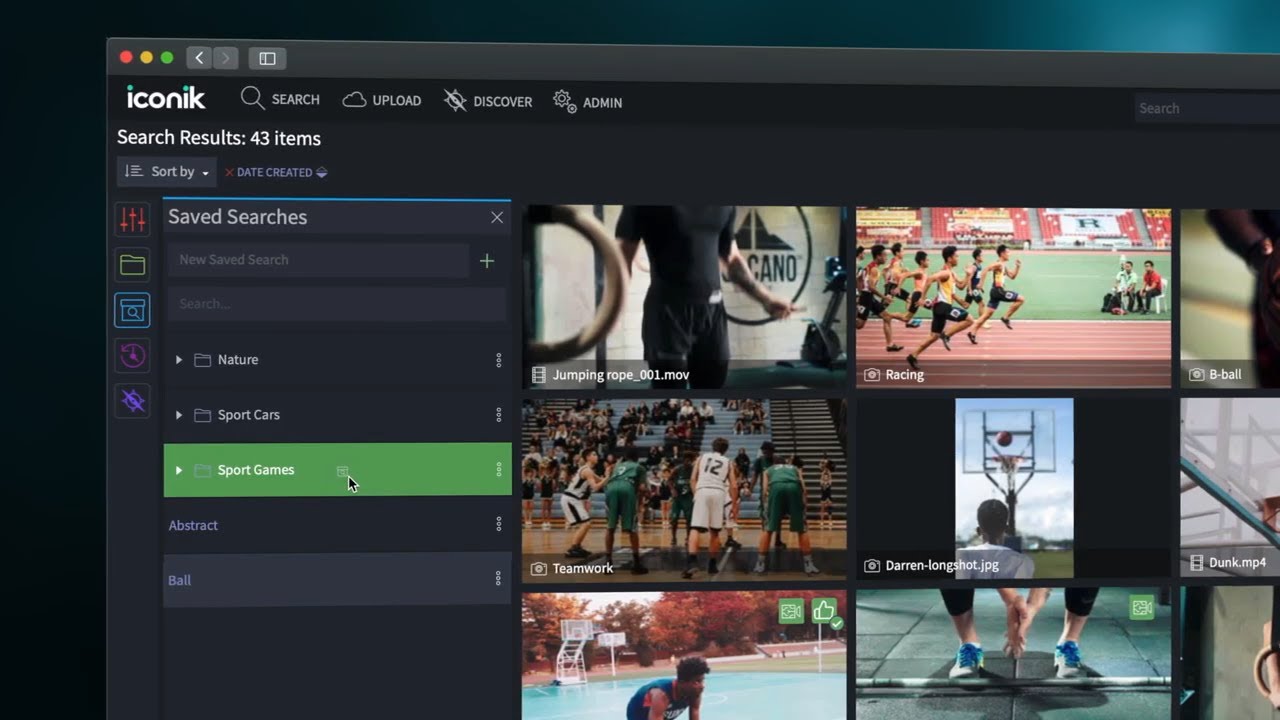This screenshot has height=720, width=1280.
Task: Open the outdoor basketball court thumbnail
Action: click(684, 656)
